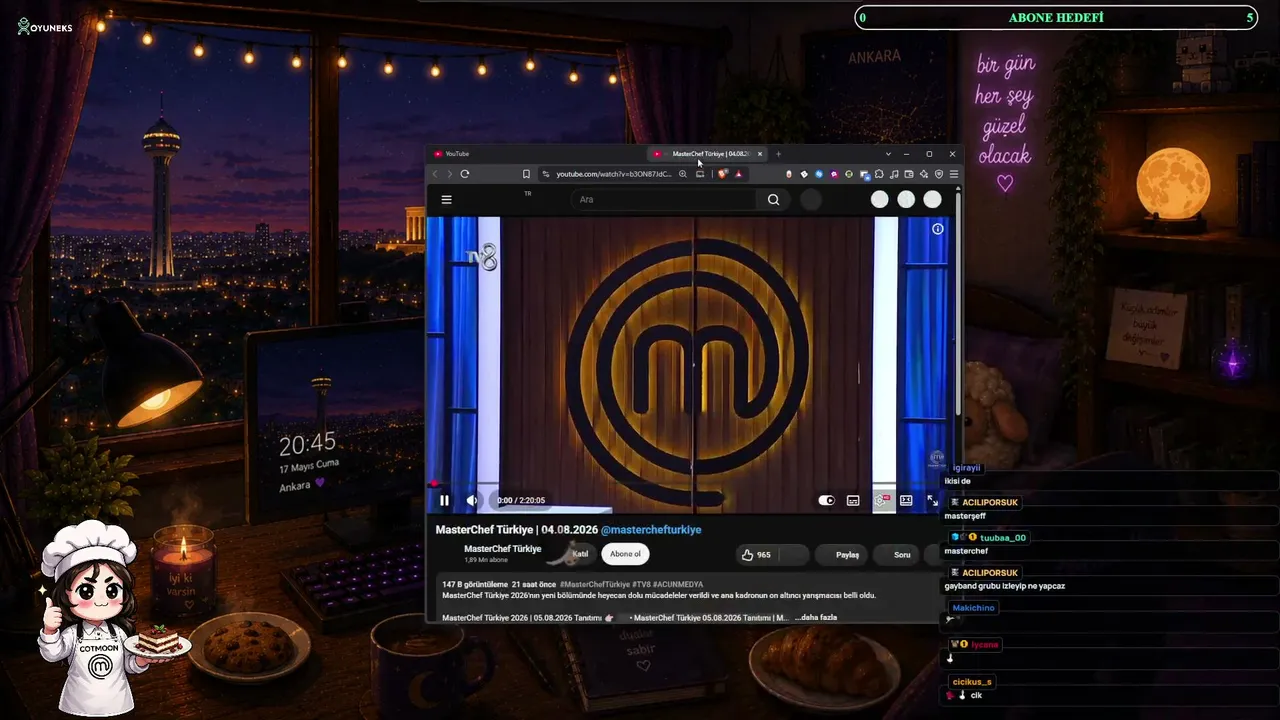
Task: Click the music note toolbar icon
Action: tap(894, 174)
